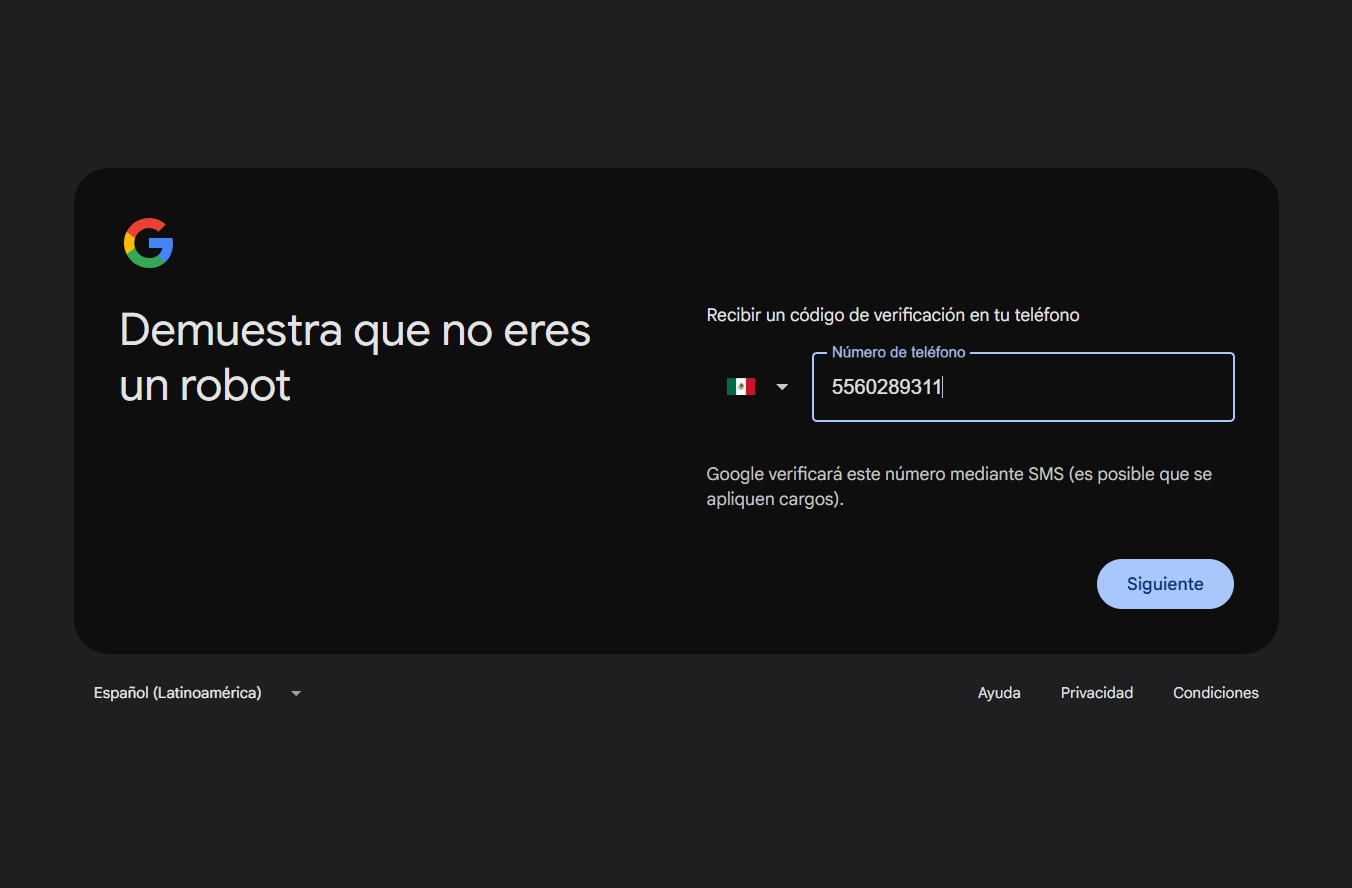1352x888 pixels.
Task: Click the Mexico flag icon
Action: pyautogui.click(x=741, y=387)
